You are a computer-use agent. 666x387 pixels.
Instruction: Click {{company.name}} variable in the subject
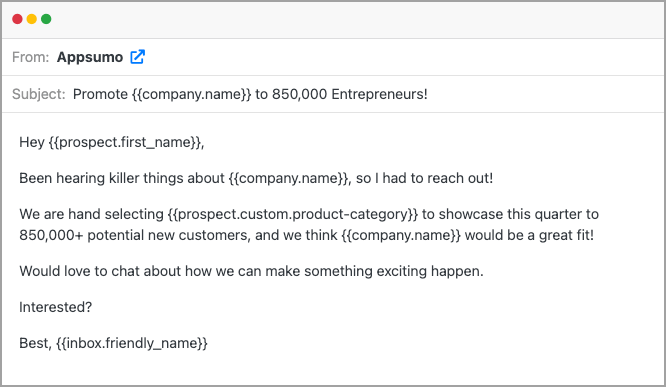pyautogui.click(x=192, y=94)
